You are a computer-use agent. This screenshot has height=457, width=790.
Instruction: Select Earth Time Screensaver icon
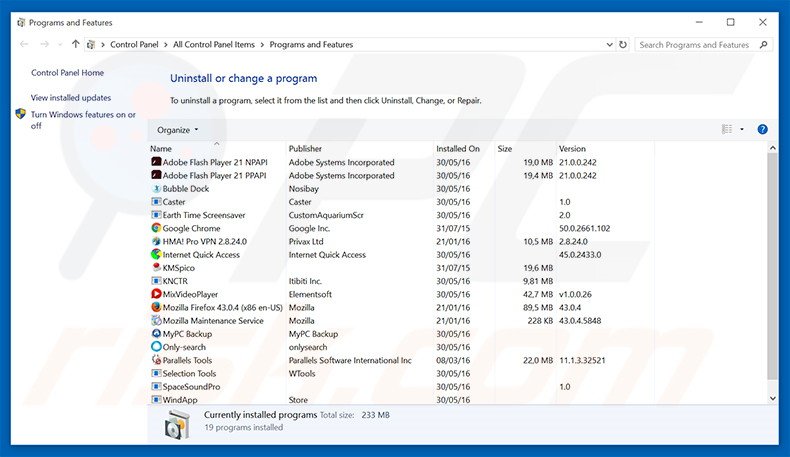(x=156, y=215)
